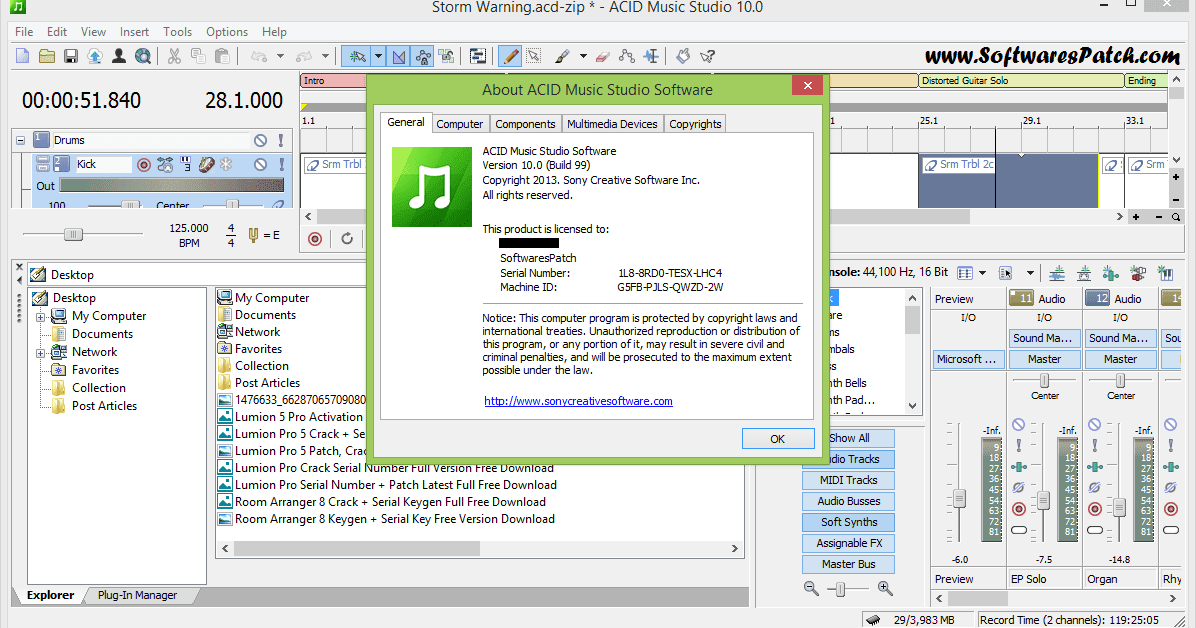
Task: Select the Selection arrow tool
Action: pyautogui.click(x=534, y=56)
